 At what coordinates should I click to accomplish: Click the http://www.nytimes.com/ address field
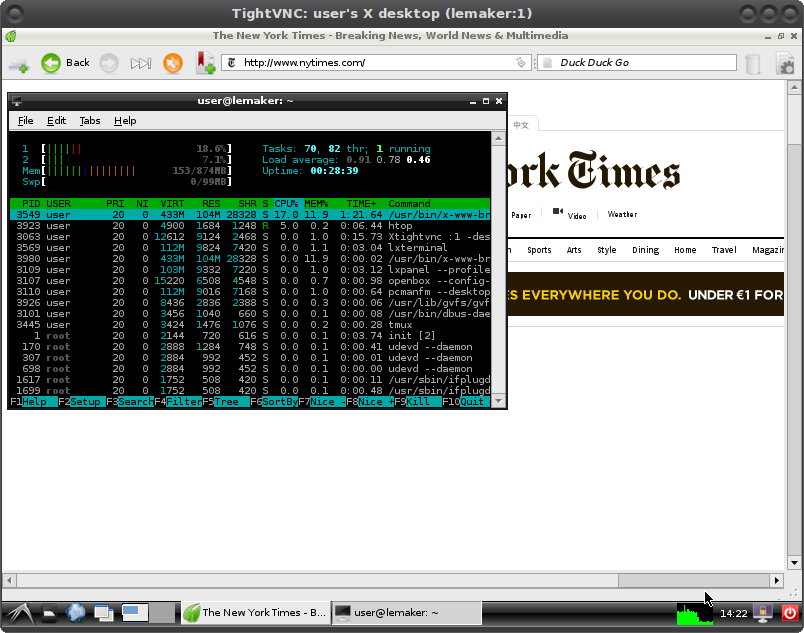coord(376,63)
